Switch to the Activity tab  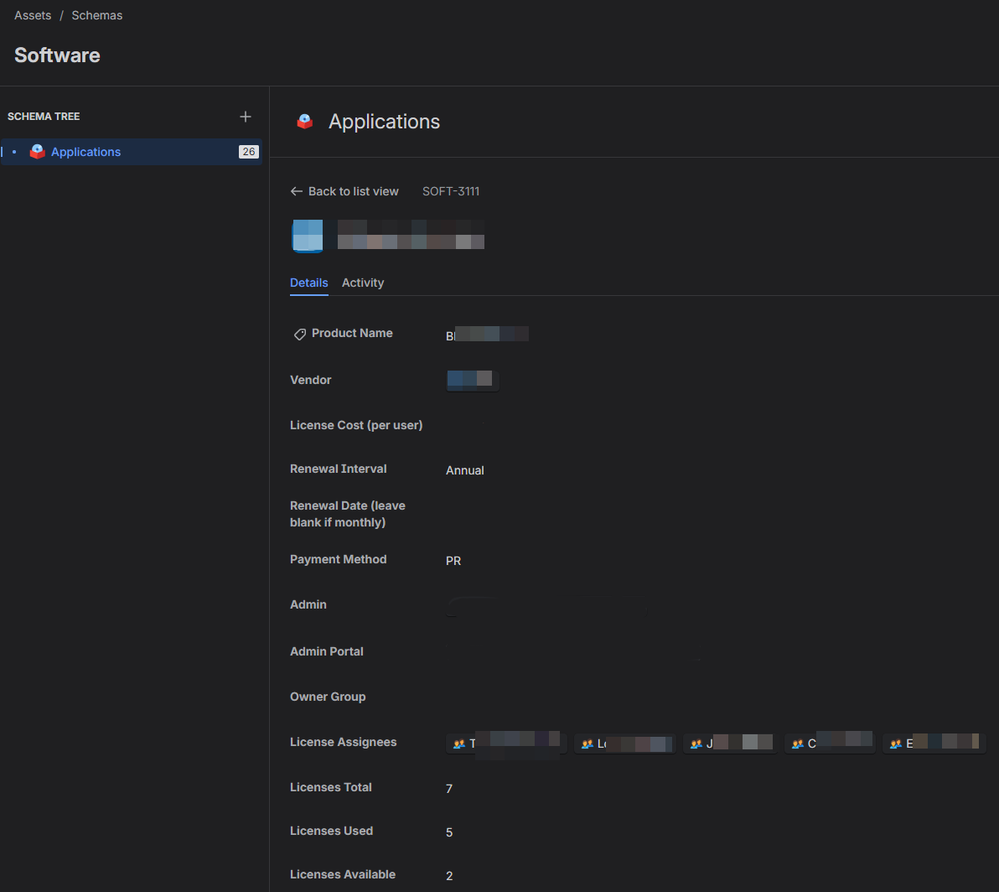pyautogui.click(x=363, y=283)
